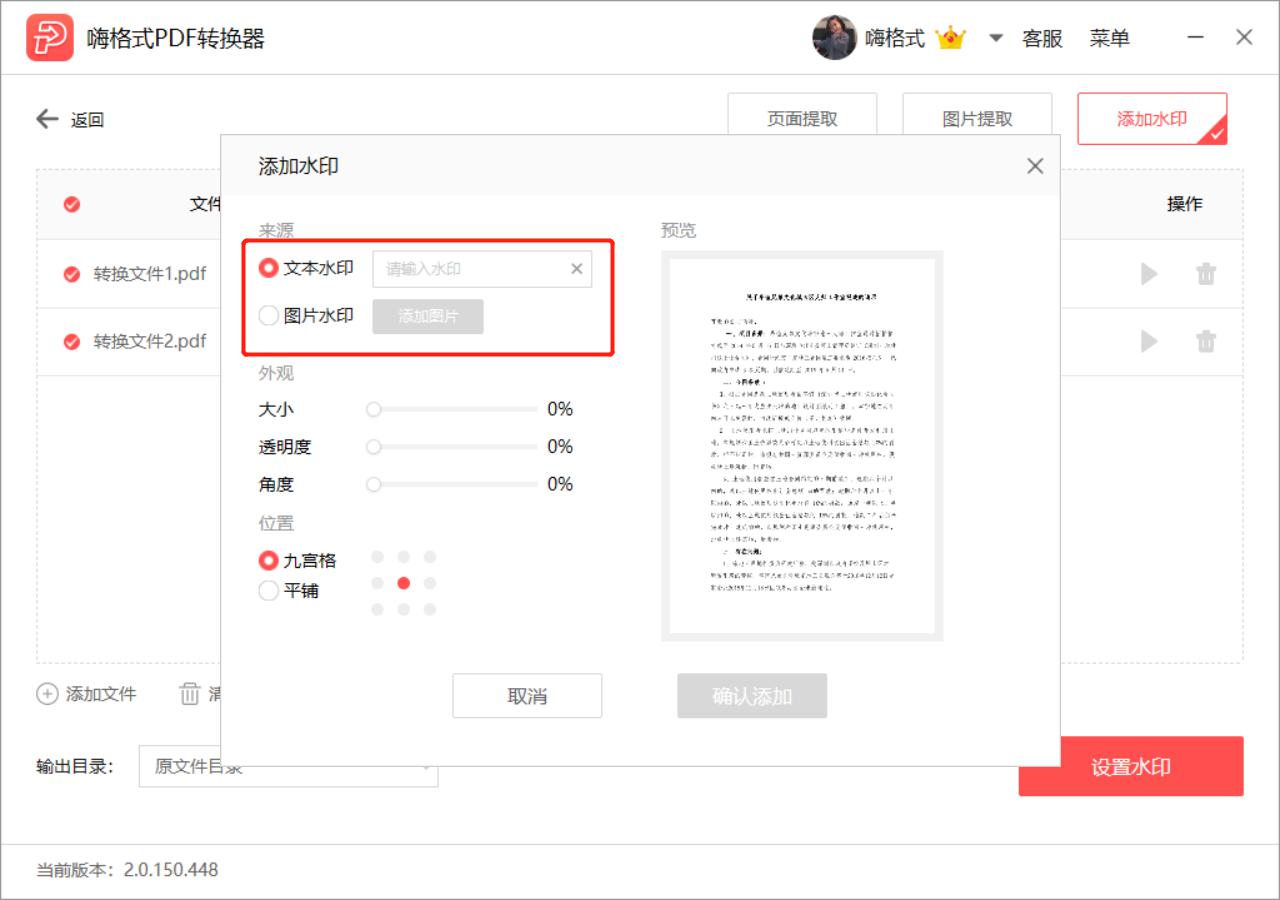Adjust the 角度 slider handle

373,484
